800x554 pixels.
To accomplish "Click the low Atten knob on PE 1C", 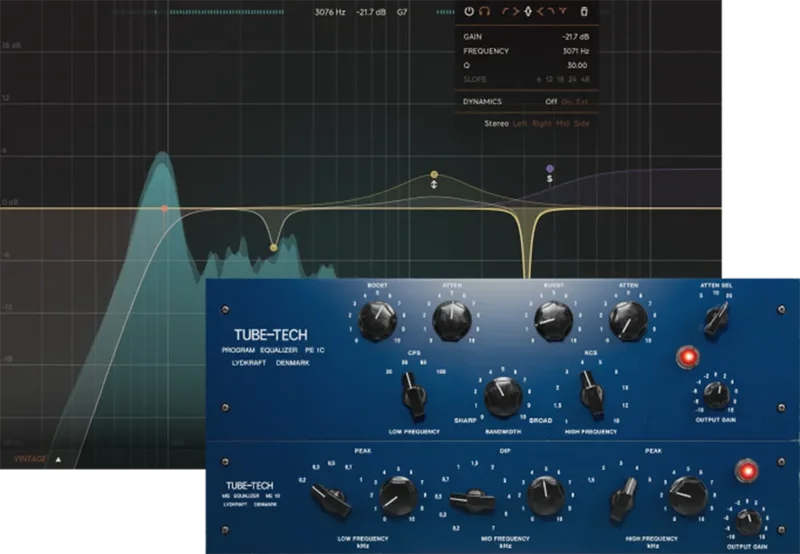I will (x=452, y=320).
